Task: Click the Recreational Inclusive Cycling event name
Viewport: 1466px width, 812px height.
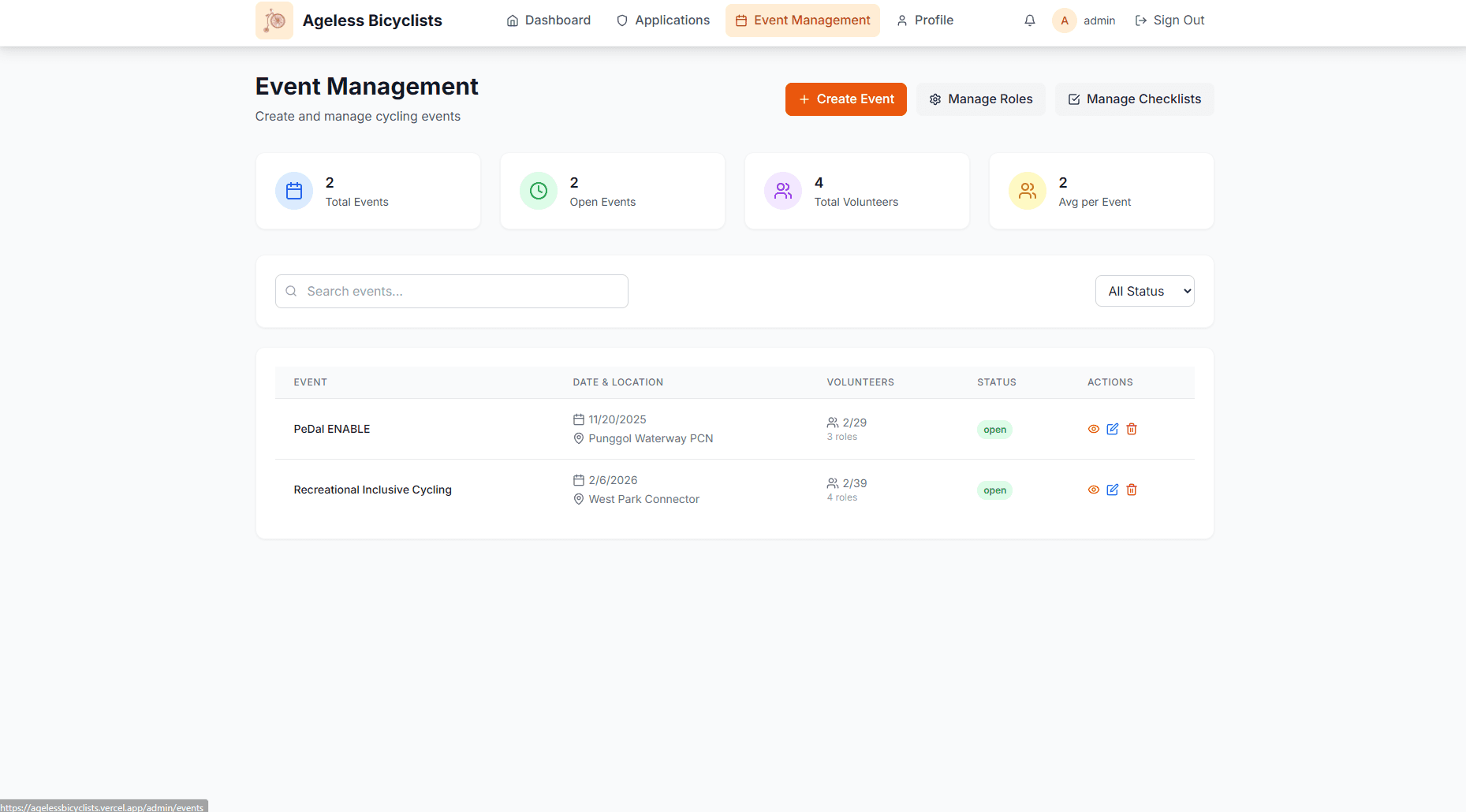Action: [373, 490]
